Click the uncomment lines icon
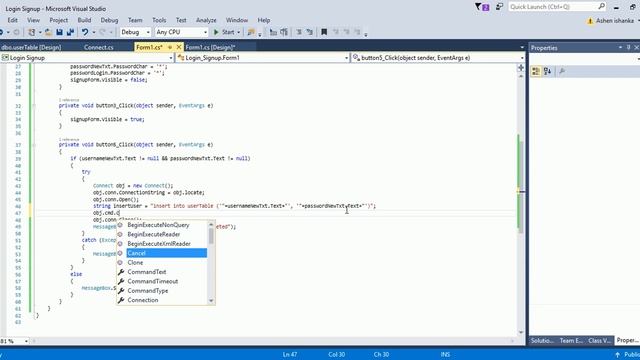This screenshot has width=640, height=360. point(309,32)
